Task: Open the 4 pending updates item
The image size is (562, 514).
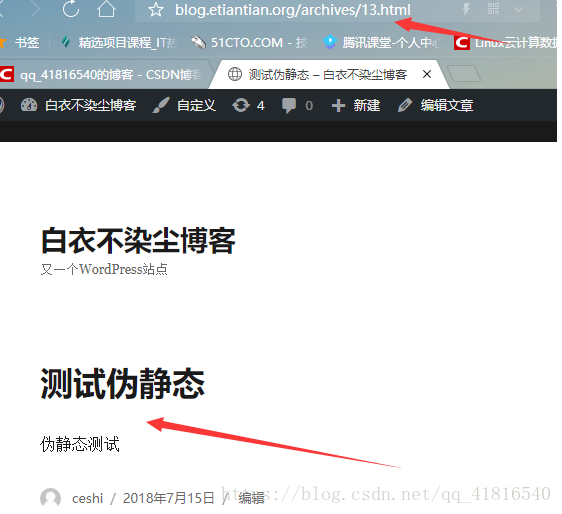Action: [x=248, y=105]
